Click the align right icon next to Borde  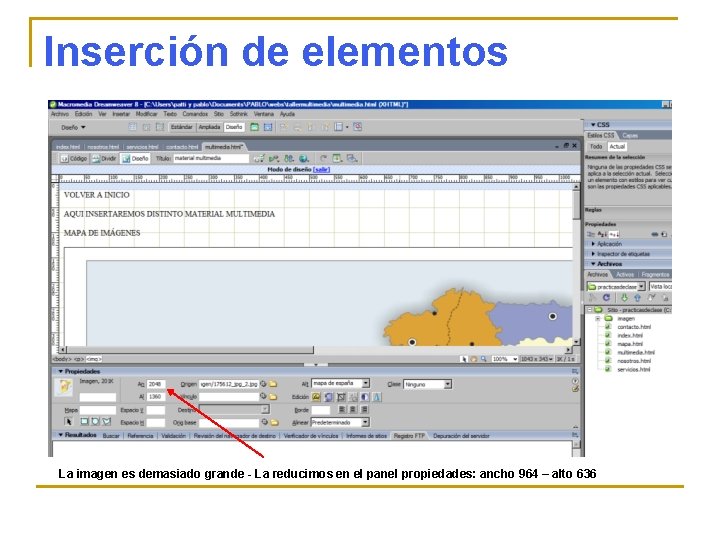pyautogui.click(x=364, y=409)
